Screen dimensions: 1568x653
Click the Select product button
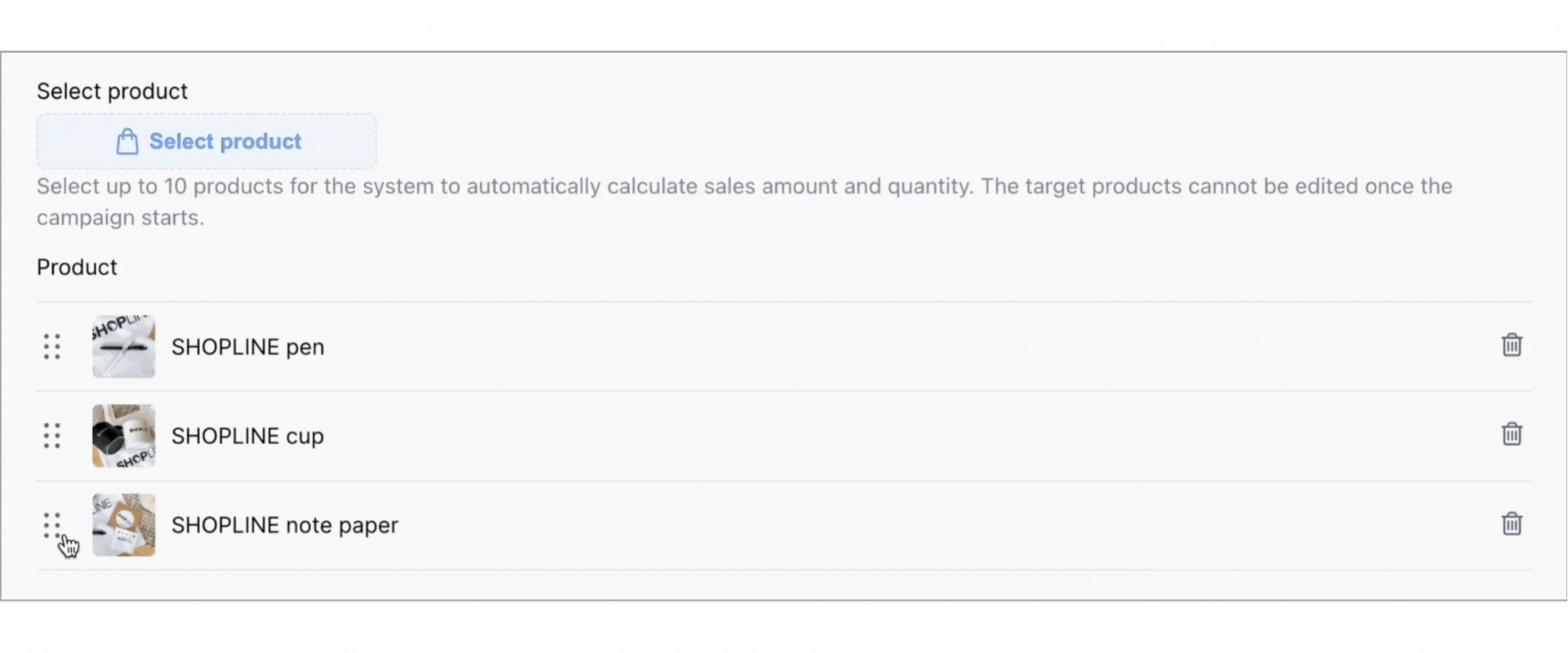coord(207,141)
